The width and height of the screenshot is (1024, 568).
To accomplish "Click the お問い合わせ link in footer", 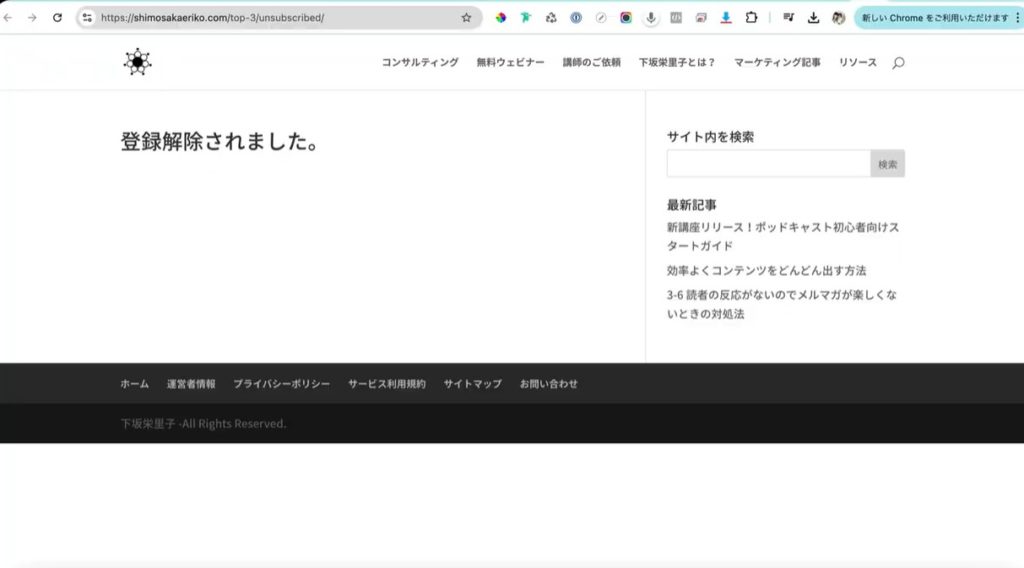I will (548, 384).
